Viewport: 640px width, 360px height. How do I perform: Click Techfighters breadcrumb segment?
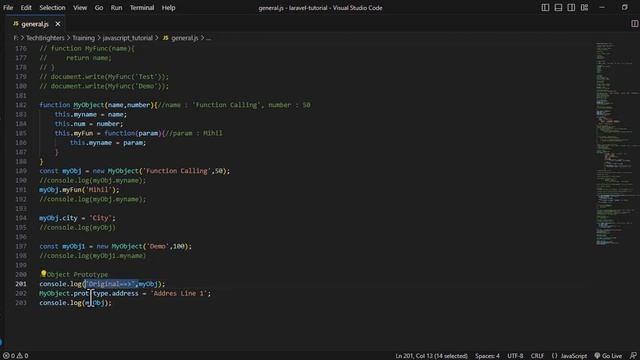(x=45, y=38)
